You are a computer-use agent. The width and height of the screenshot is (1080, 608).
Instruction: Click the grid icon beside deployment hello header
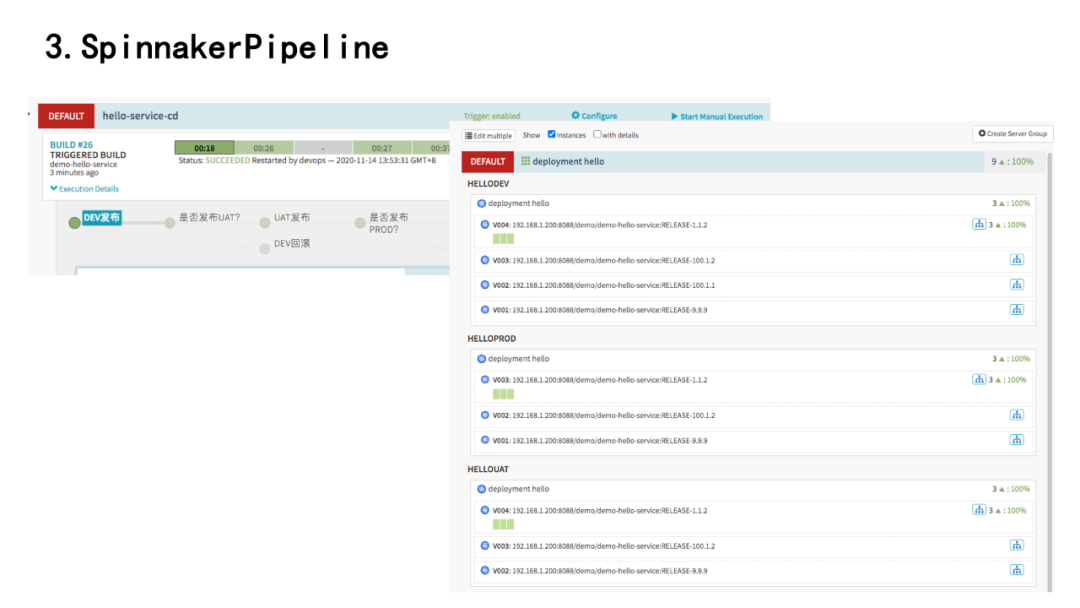click(x=526, y=161)
